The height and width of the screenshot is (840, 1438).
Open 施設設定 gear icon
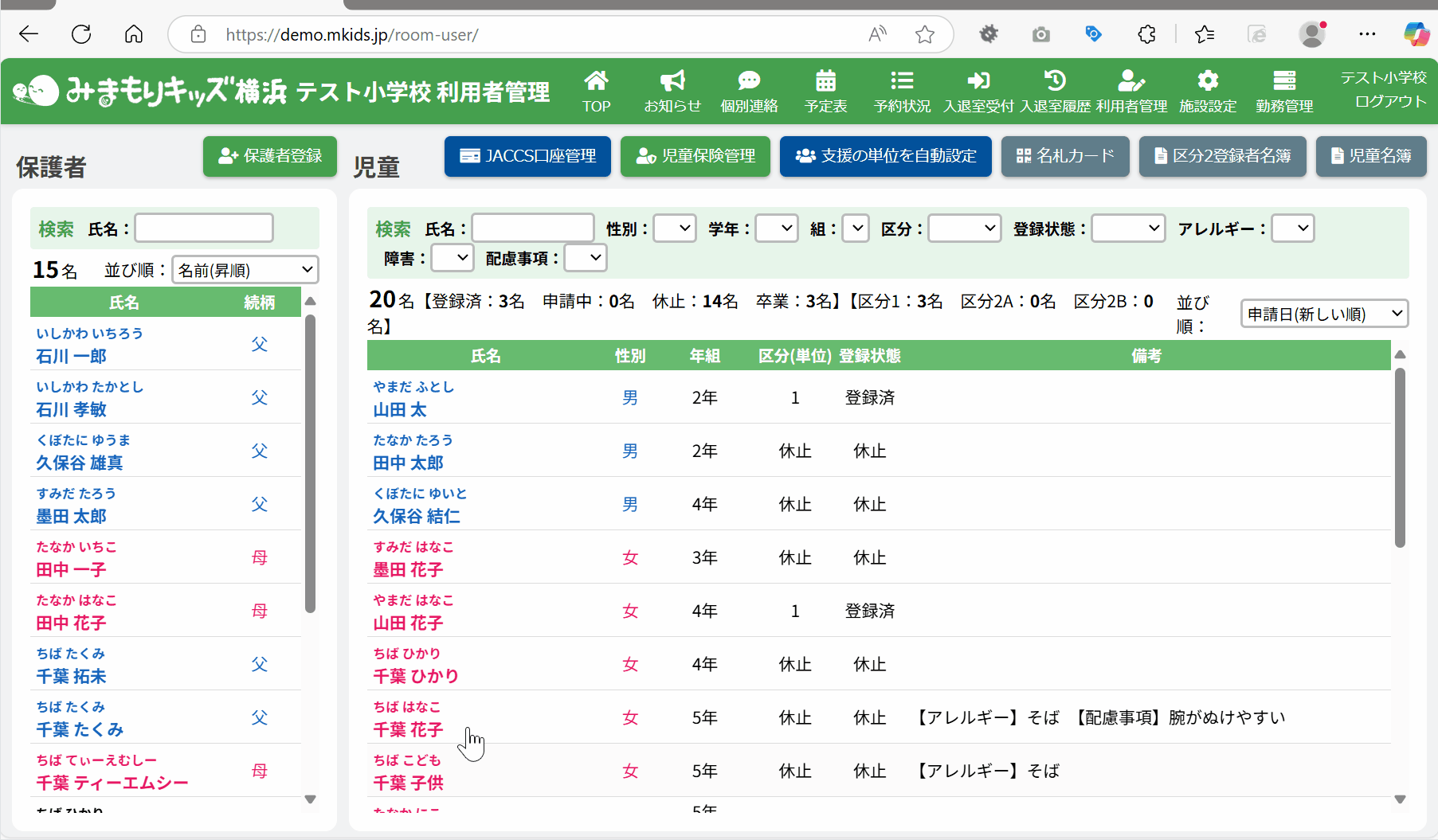point(1208,82)
